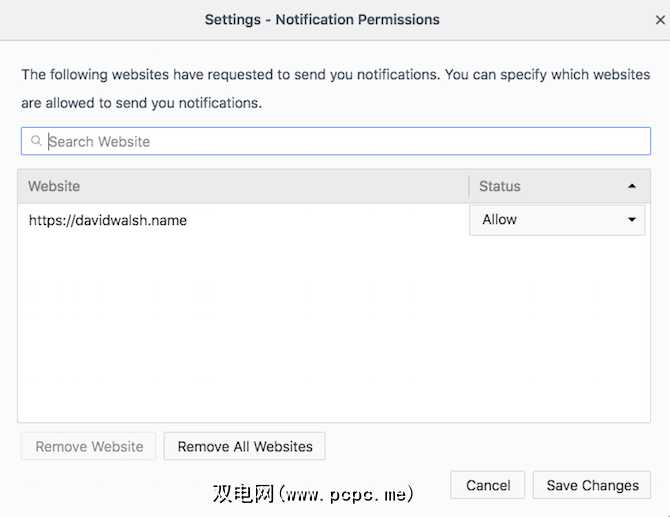
Task: Open the Allow status dropdown
Action: coord(557,220)
